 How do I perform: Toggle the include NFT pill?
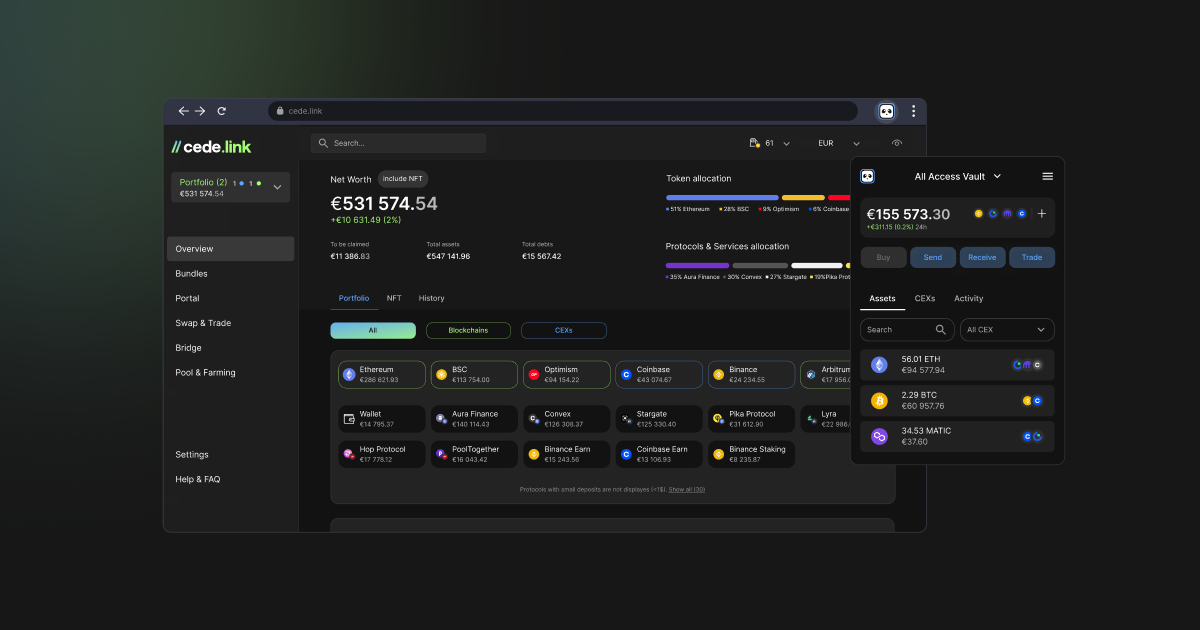[x=403, y=179]
